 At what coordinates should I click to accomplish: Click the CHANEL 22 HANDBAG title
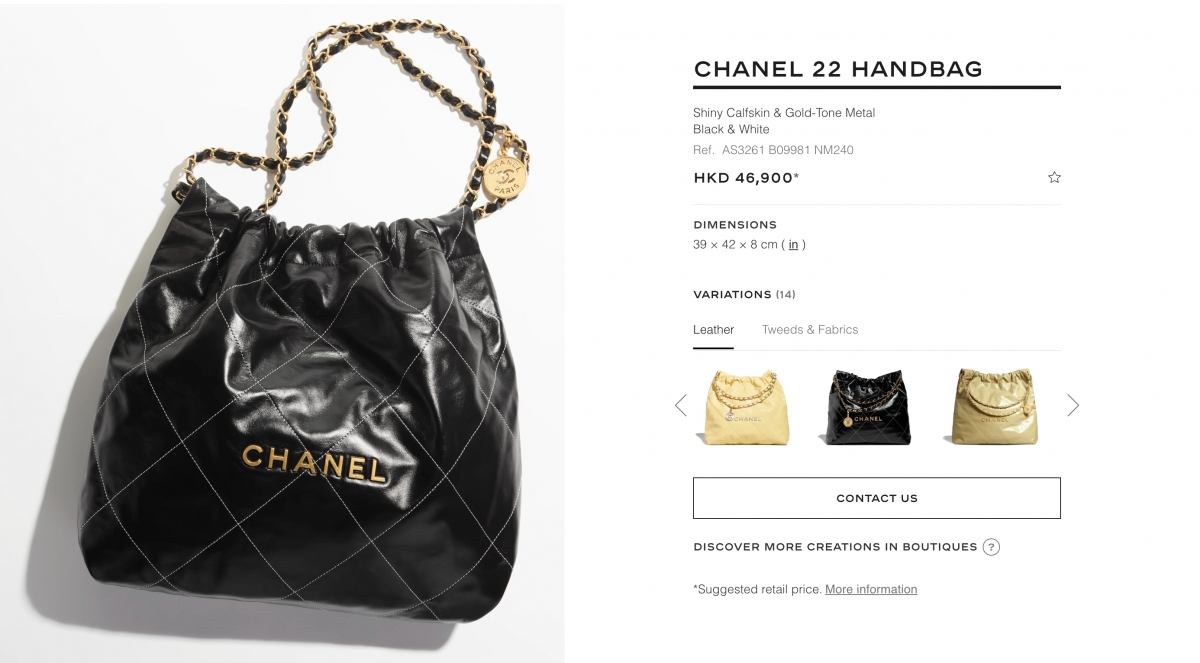click(x=838, y=69)
